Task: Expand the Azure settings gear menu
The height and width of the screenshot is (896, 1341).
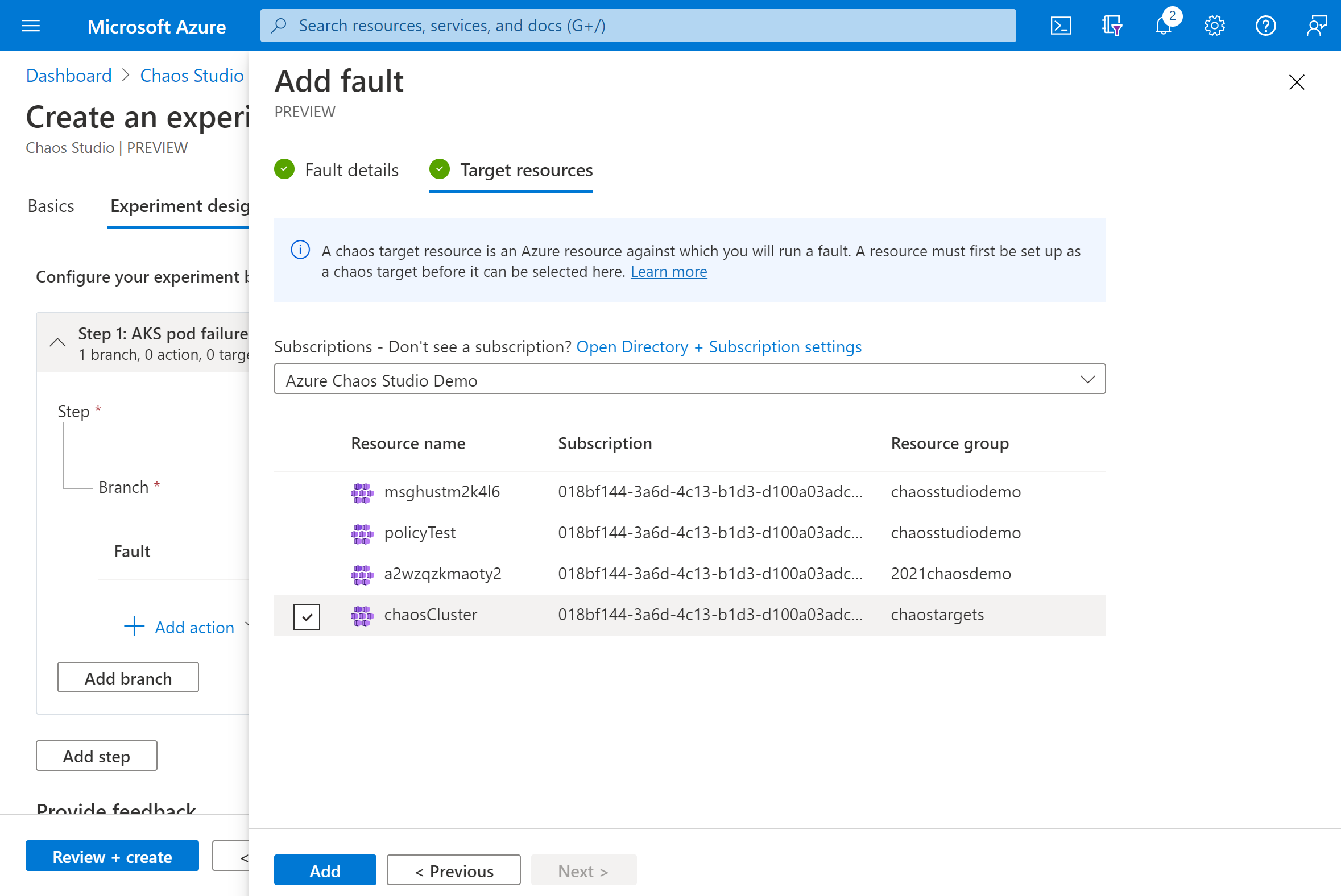Action: 1213,25
